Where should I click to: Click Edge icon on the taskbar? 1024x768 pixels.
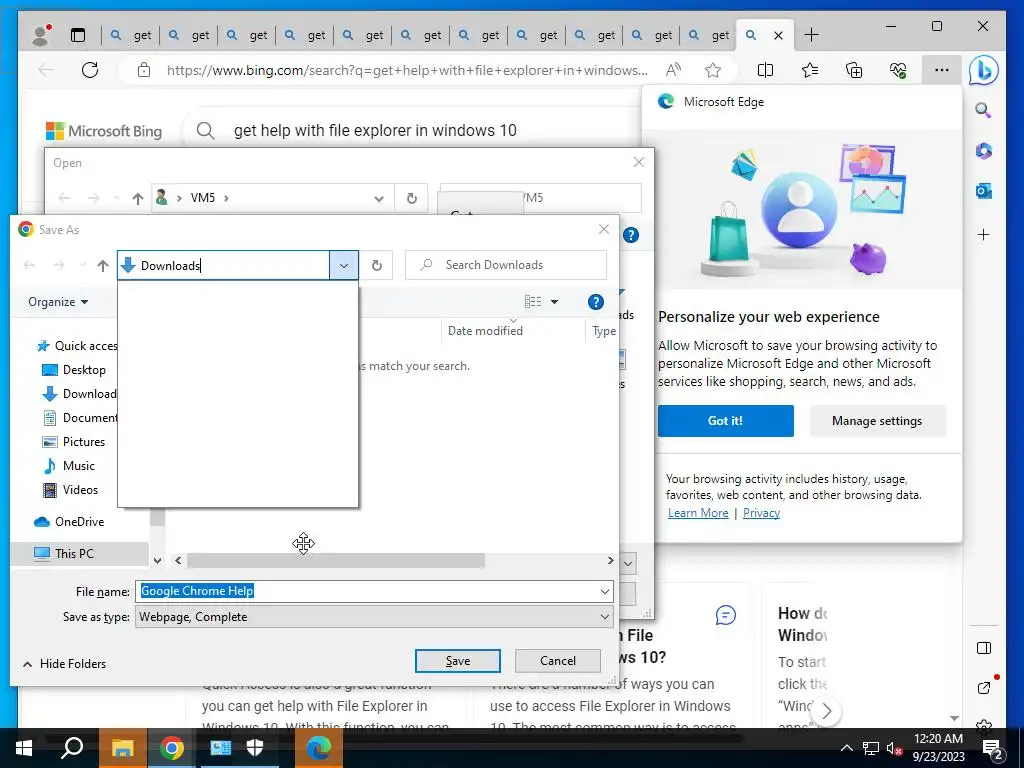point(319,748)
